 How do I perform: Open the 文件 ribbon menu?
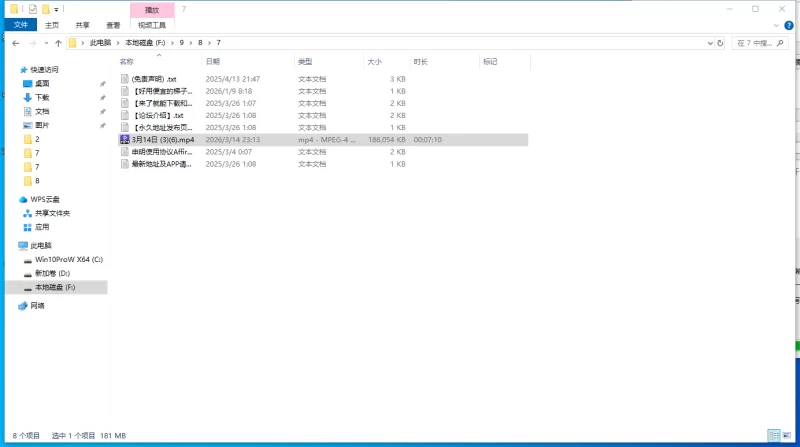[21, 25]
